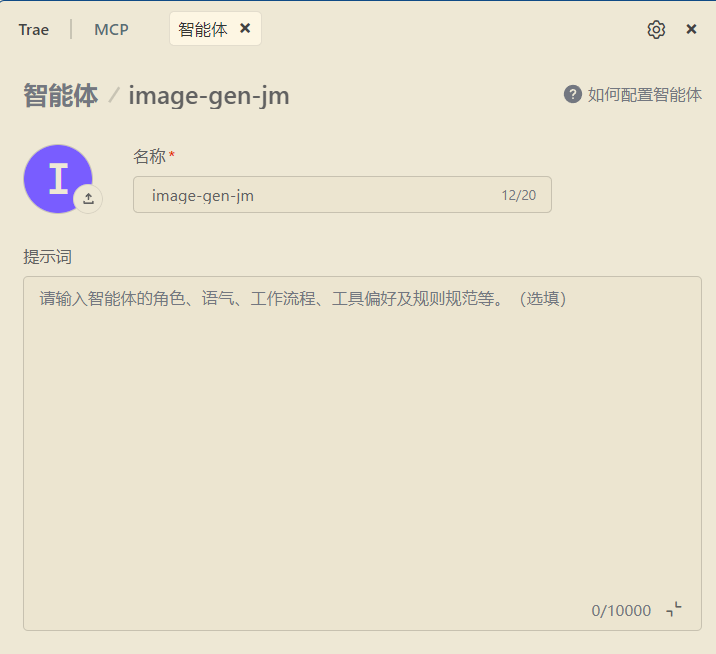Click the 名称 name input field
Screen dimensions: 716x654
(x=342, y=195)
